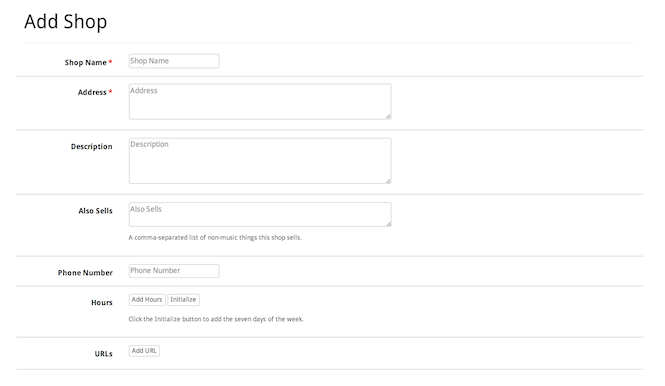
Task: Focus the Address text area
Action: [x=260, y=101]
